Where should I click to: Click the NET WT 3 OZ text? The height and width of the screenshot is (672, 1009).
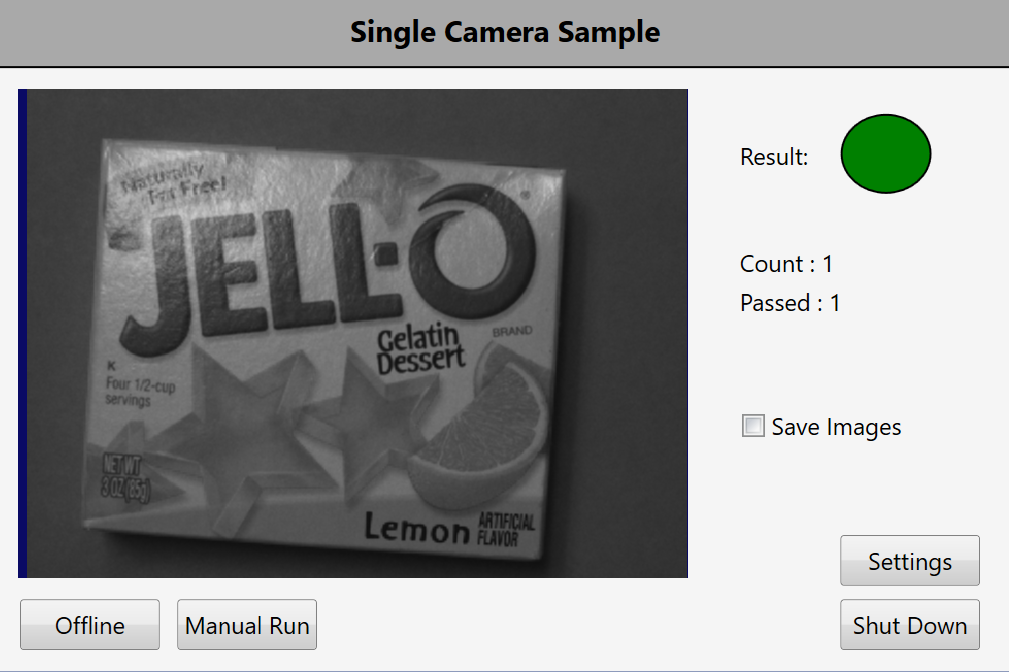[121, 476]
